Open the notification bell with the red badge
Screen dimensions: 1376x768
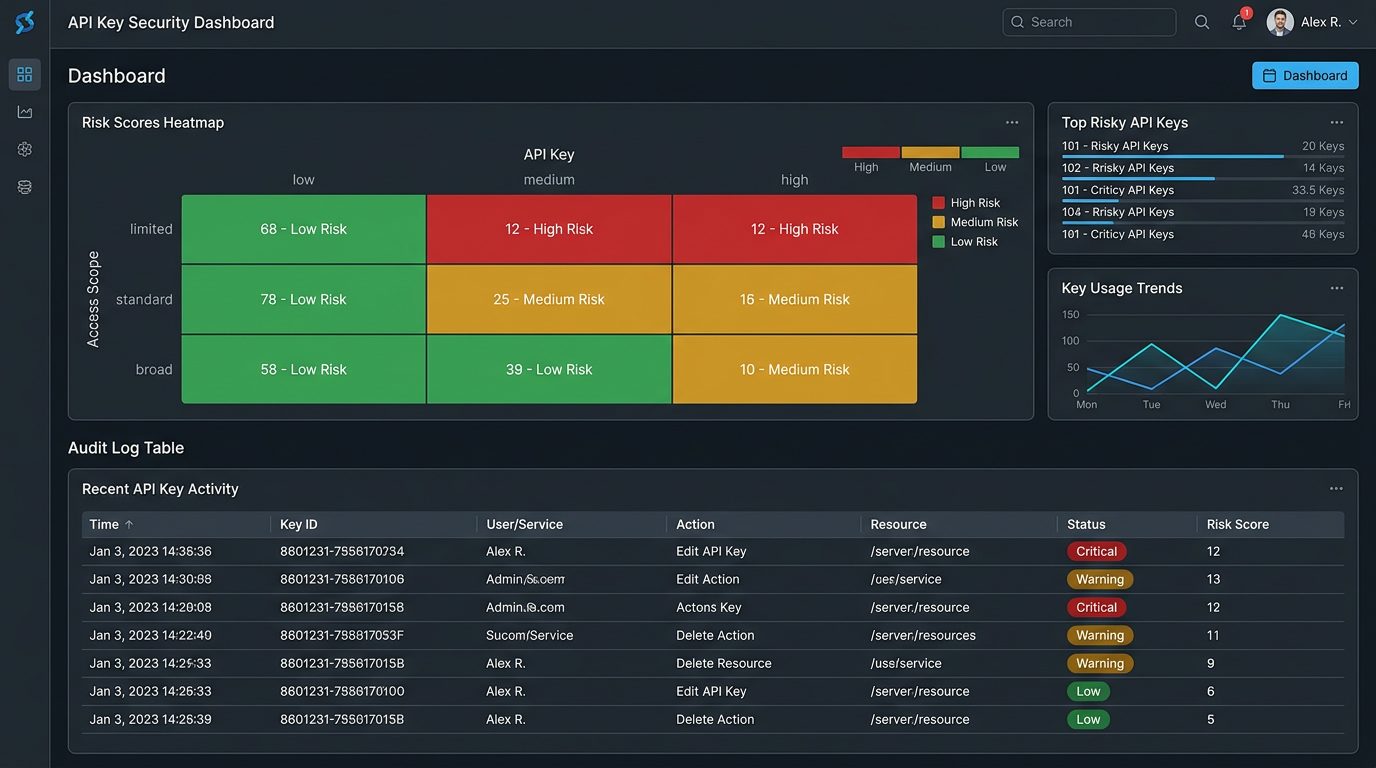point(1240,21)
